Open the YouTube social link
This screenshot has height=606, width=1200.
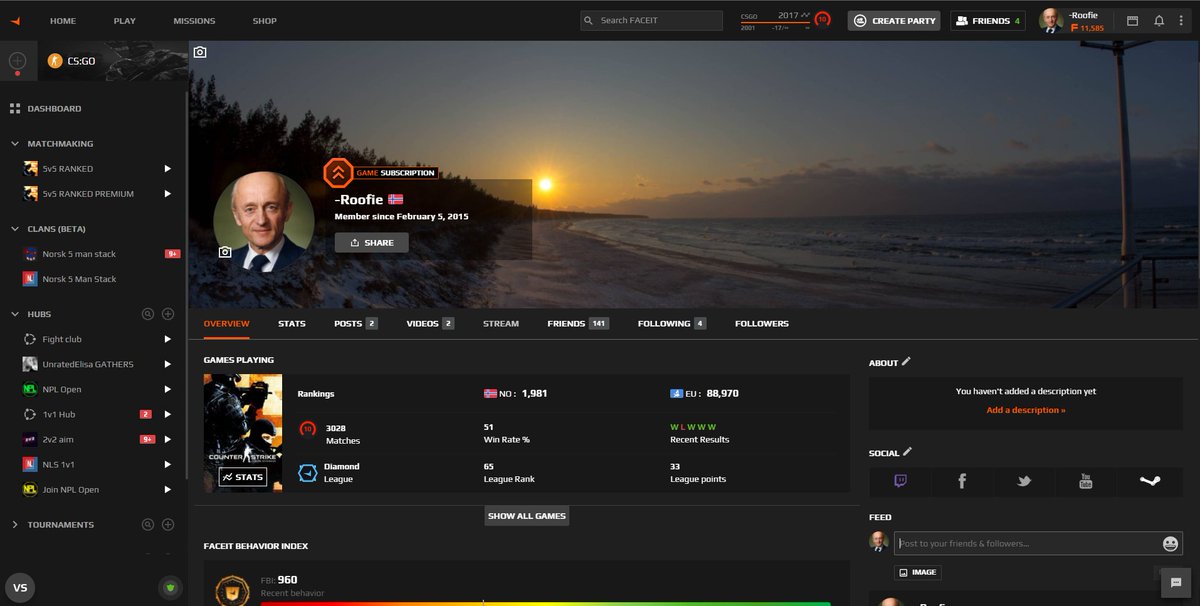pos(1086,481)
